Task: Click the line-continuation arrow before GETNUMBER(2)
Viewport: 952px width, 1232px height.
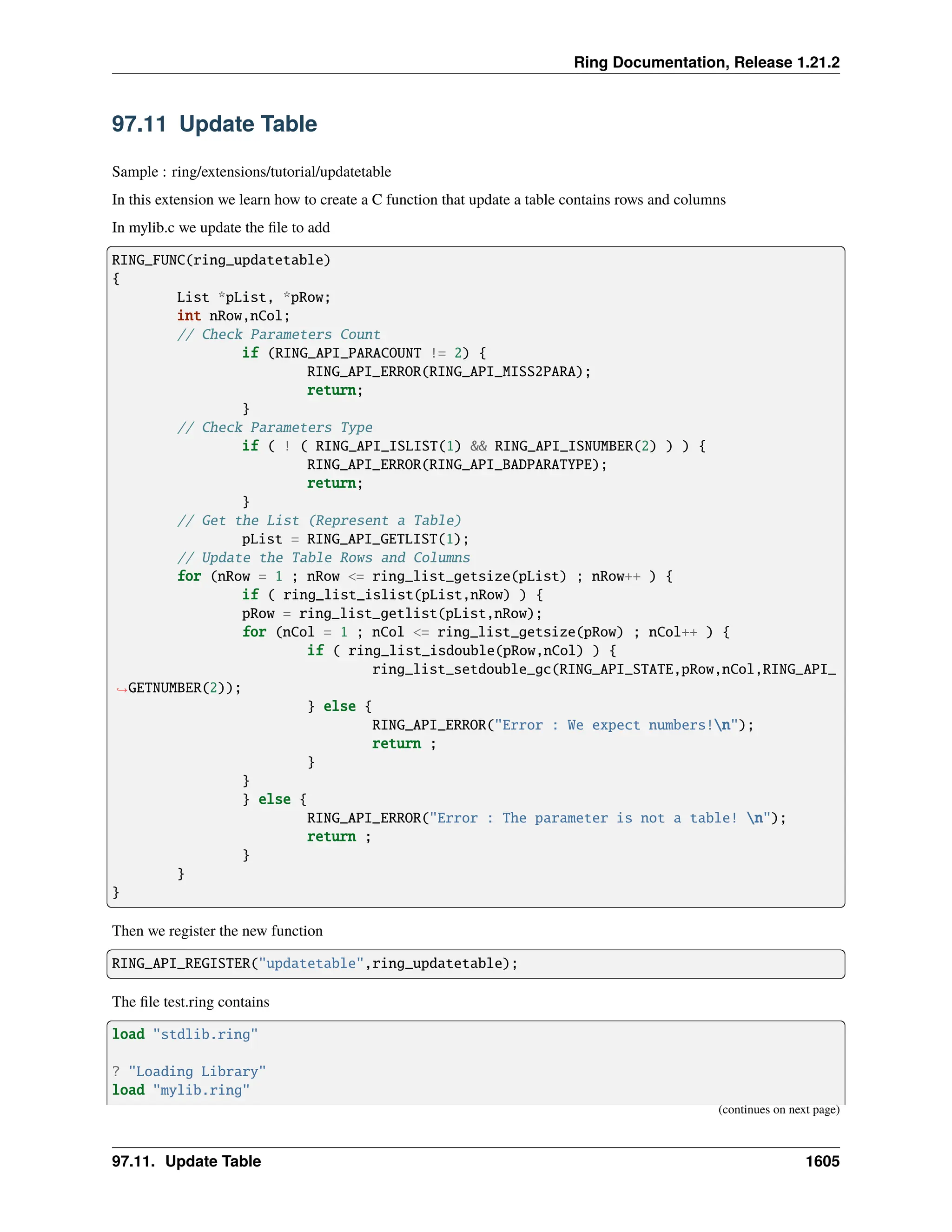Action: [x=121, y=689]
